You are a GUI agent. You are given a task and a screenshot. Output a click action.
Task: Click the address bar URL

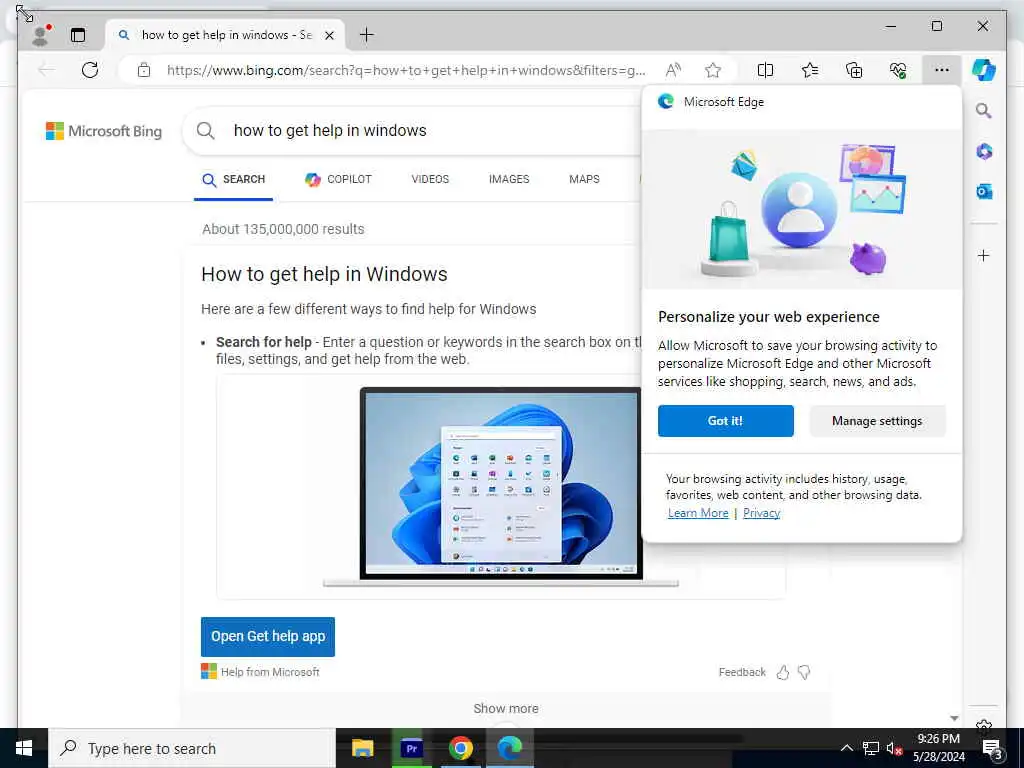pos(406,70)
